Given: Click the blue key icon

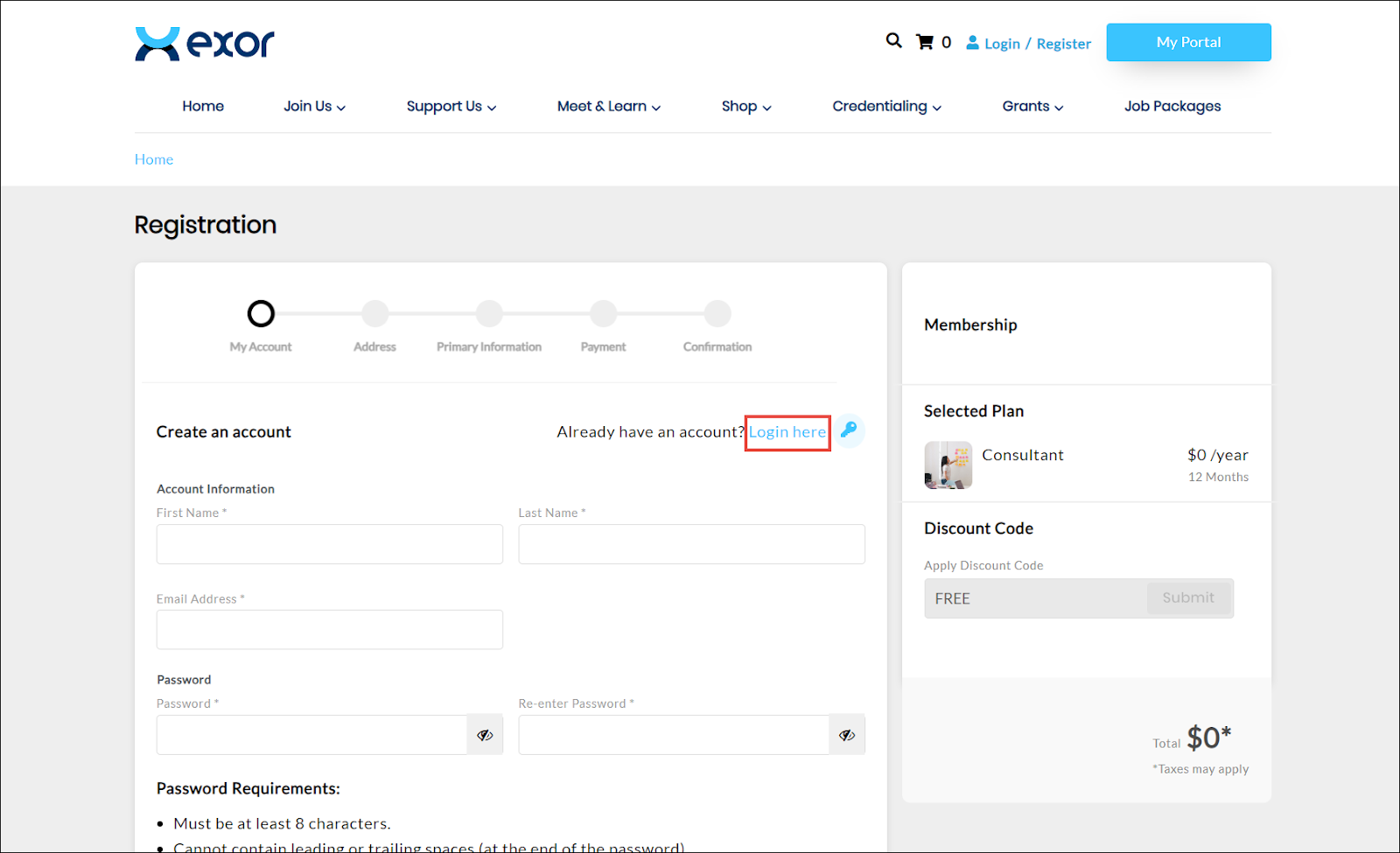Looking at the screenshot, I should (848, 430).
